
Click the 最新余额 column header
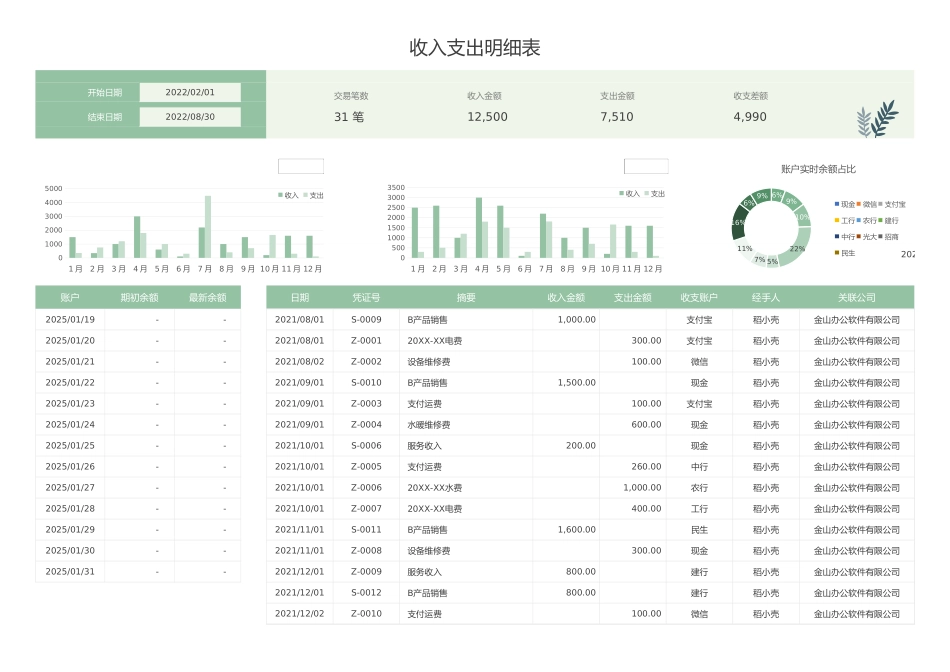(207, 297)
